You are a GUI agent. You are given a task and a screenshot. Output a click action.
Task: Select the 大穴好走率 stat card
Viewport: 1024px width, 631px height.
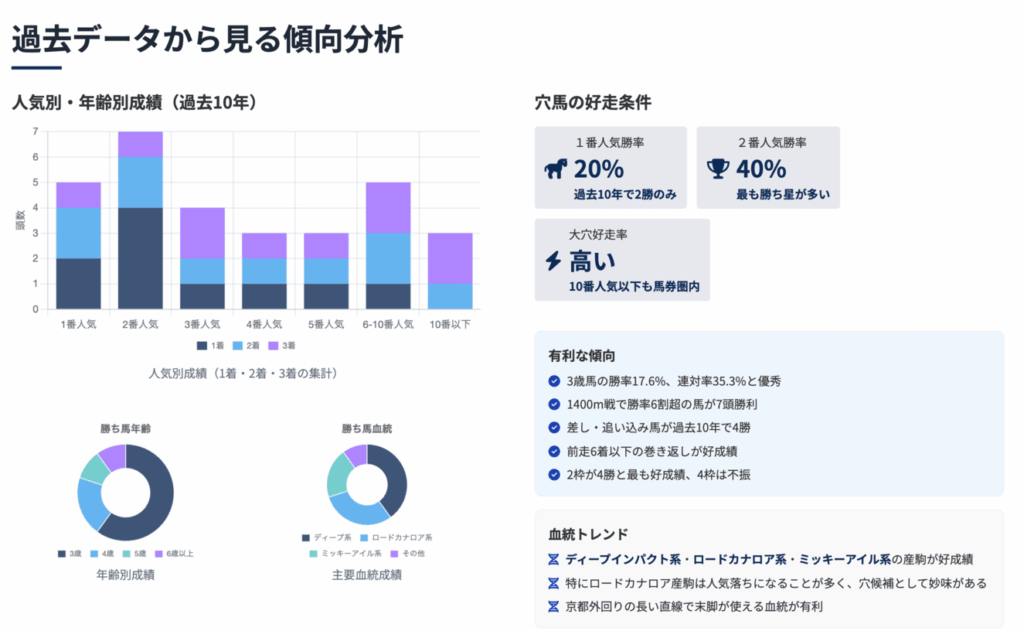tap(622, 260)
